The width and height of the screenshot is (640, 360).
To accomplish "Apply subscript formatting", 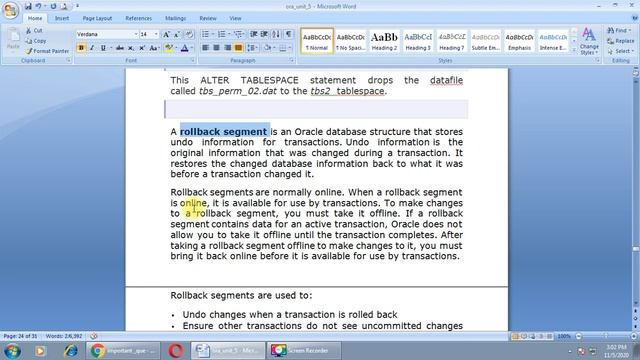I will tap(131, 48).
